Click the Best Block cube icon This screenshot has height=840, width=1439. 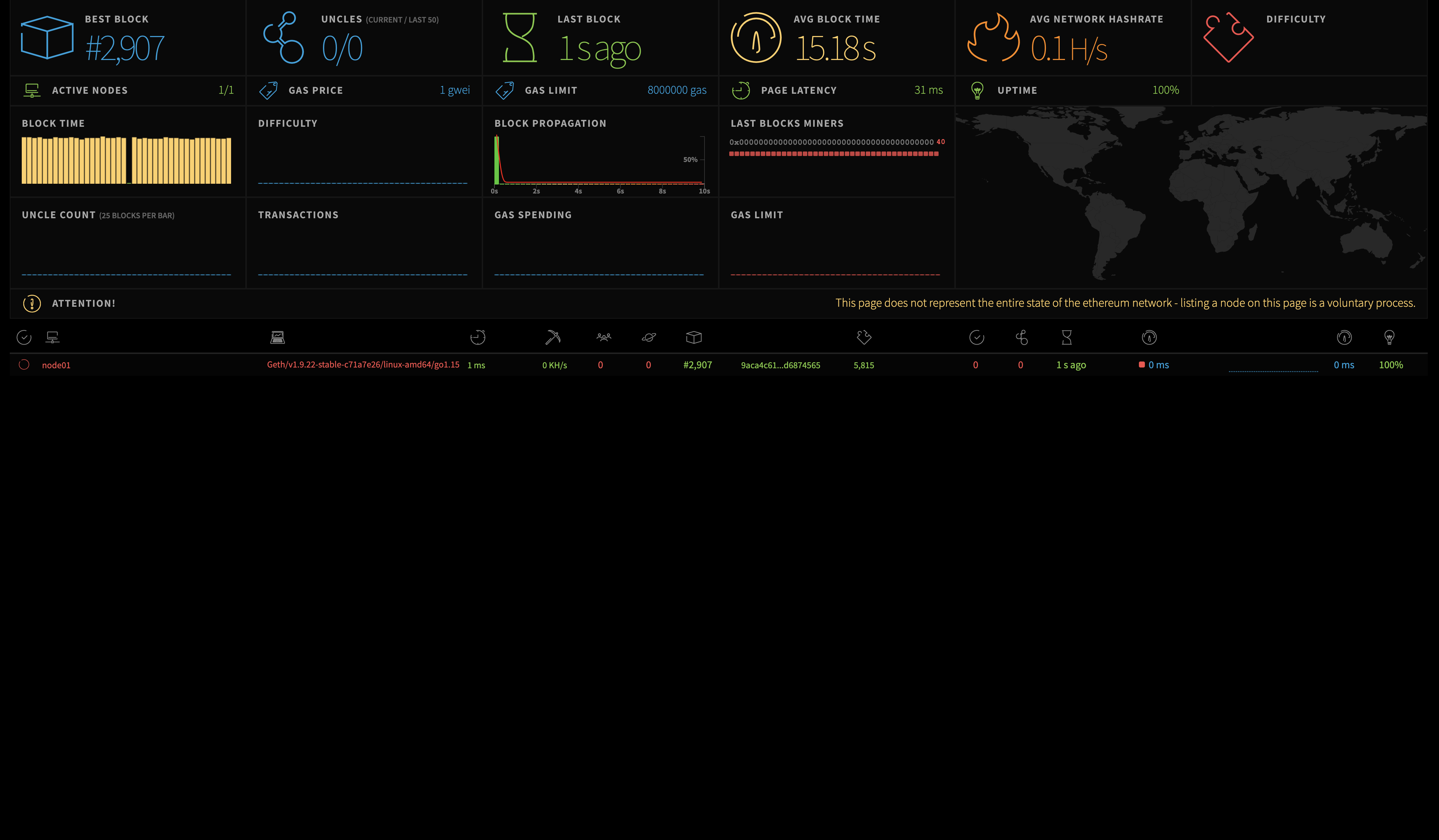point(47,37)
